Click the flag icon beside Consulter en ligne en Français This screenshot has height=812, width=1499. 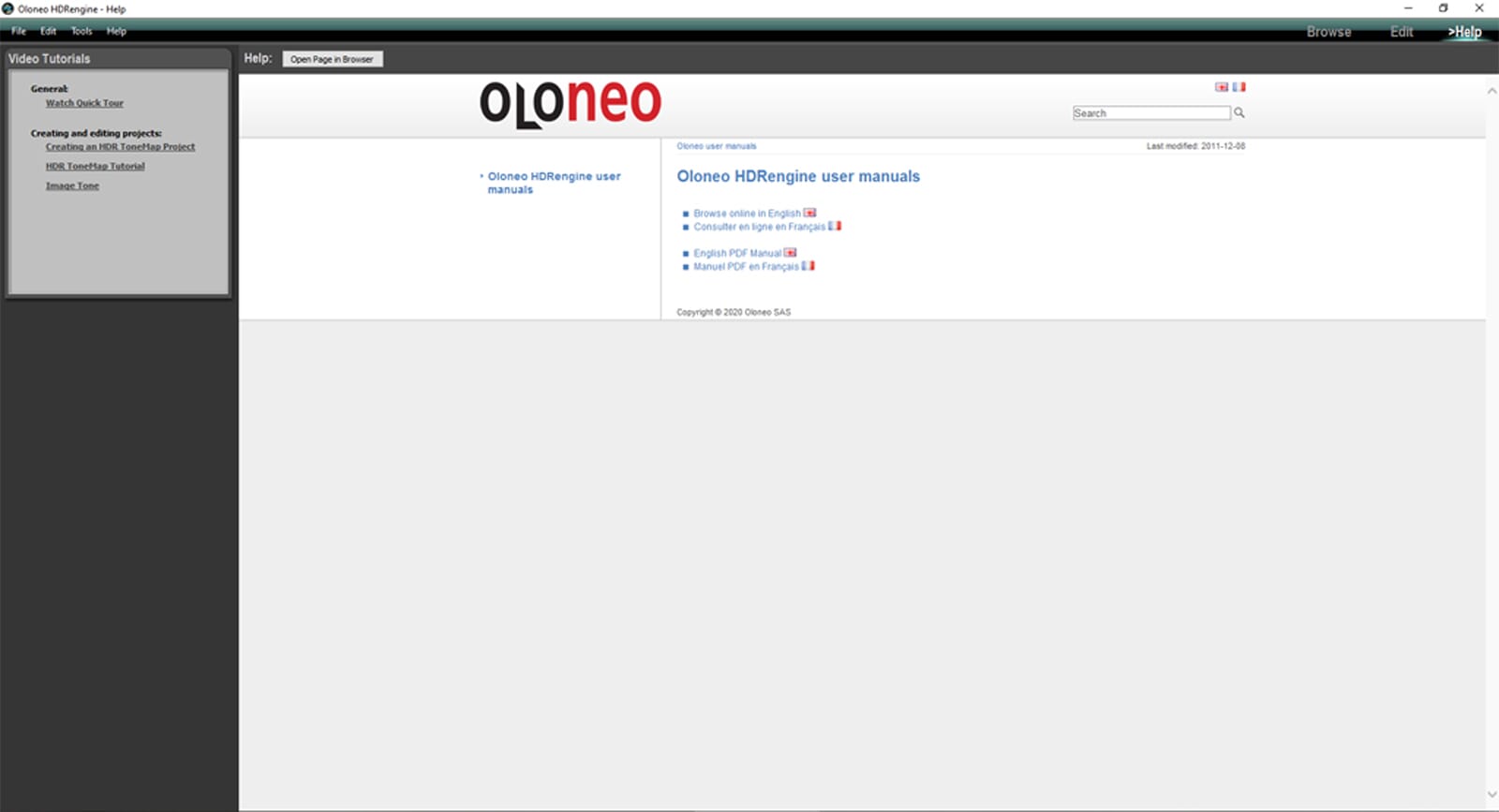tap(835, 226)
